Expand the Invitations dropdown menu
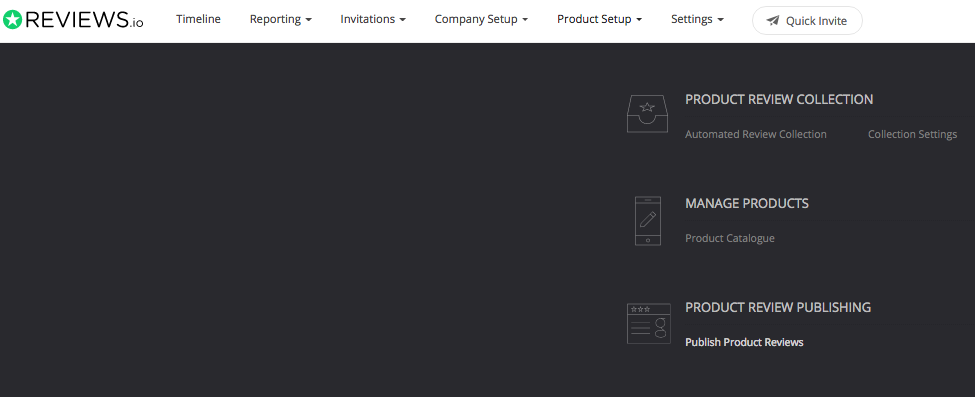 [373, 19]
